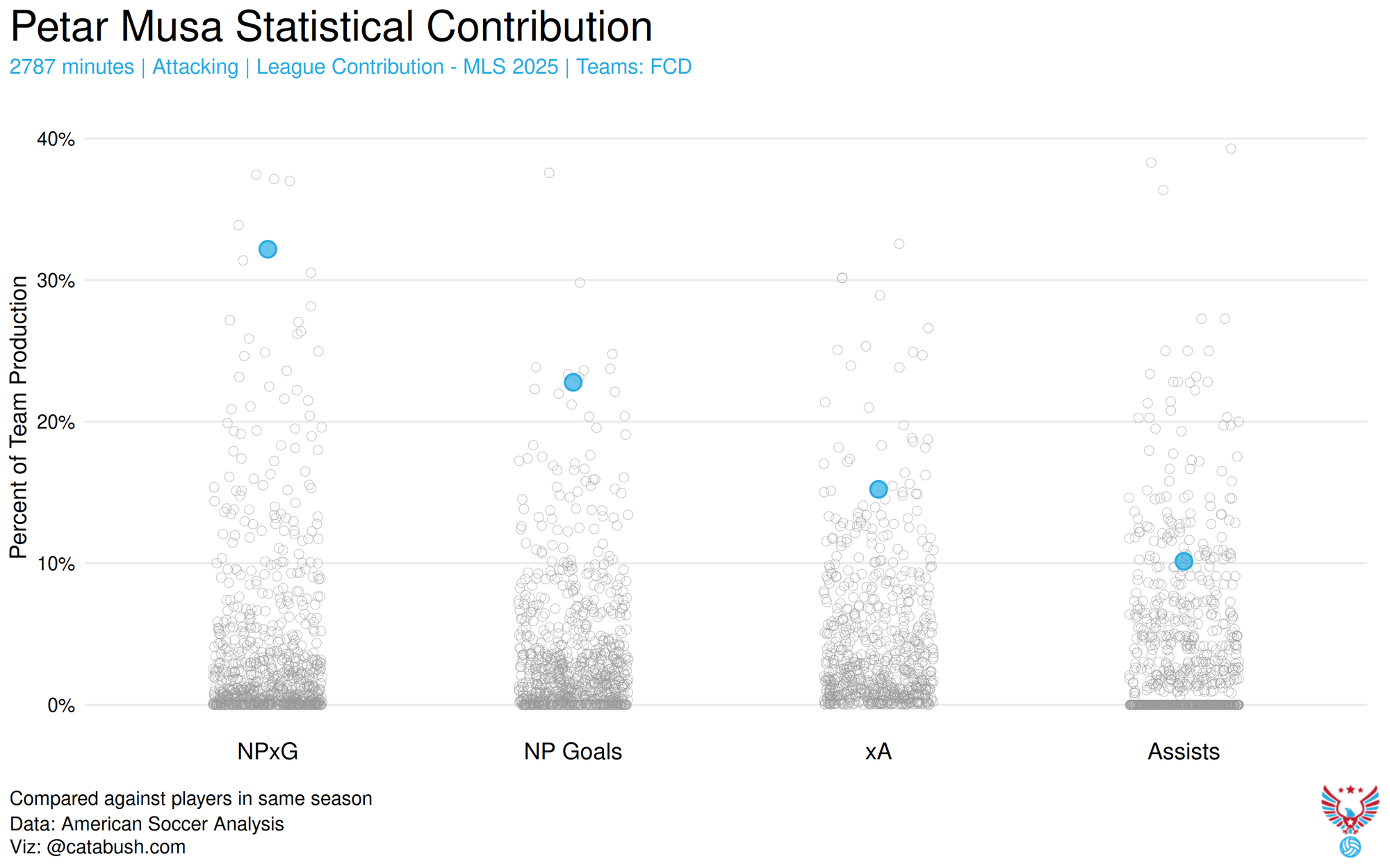Viewport: 1390px width, 868px height.
Task: Select the 10% y-axis tick label
Action: point(56,564)
